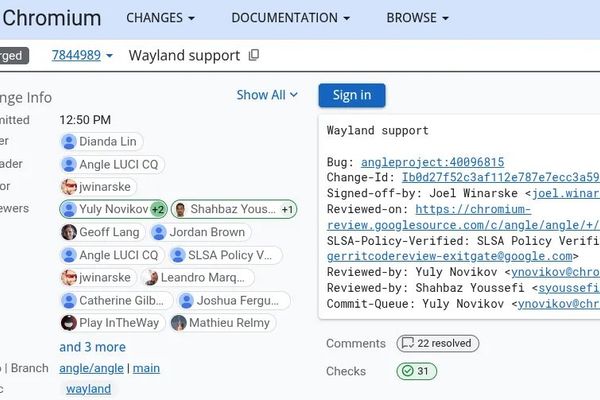This screenshot has width=600, height=400.
Task: Click Dianda Lin avatar icon
Action: pyautogui.click(x=69, y=142)
